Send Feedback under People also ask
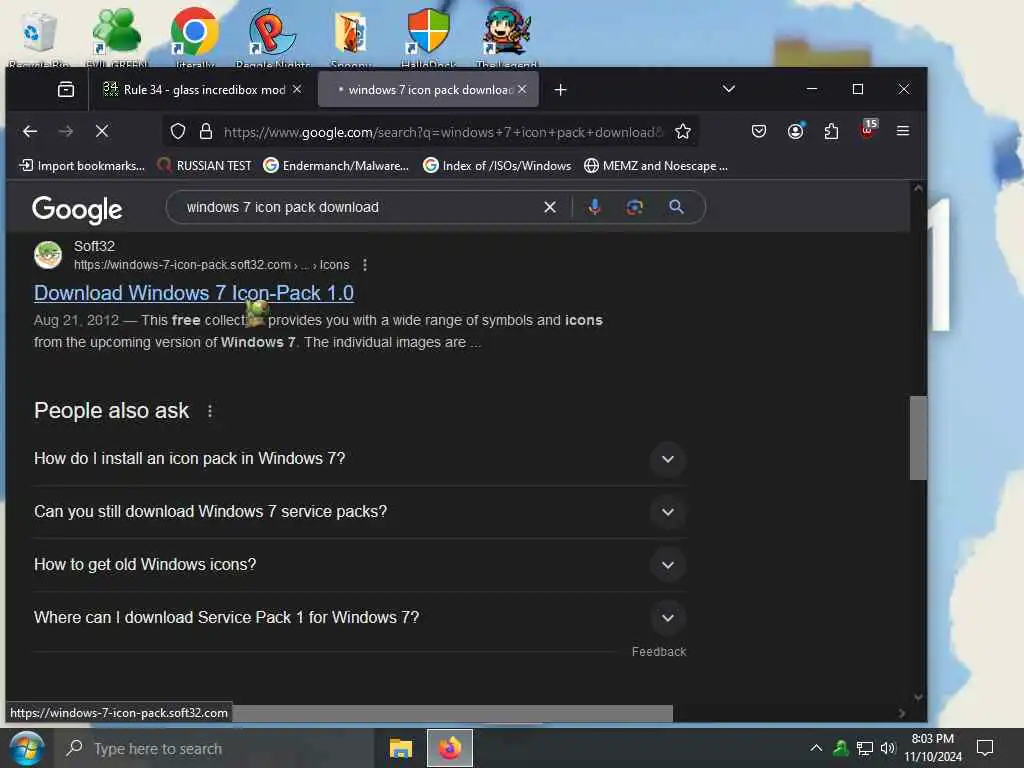 [659, 652]
